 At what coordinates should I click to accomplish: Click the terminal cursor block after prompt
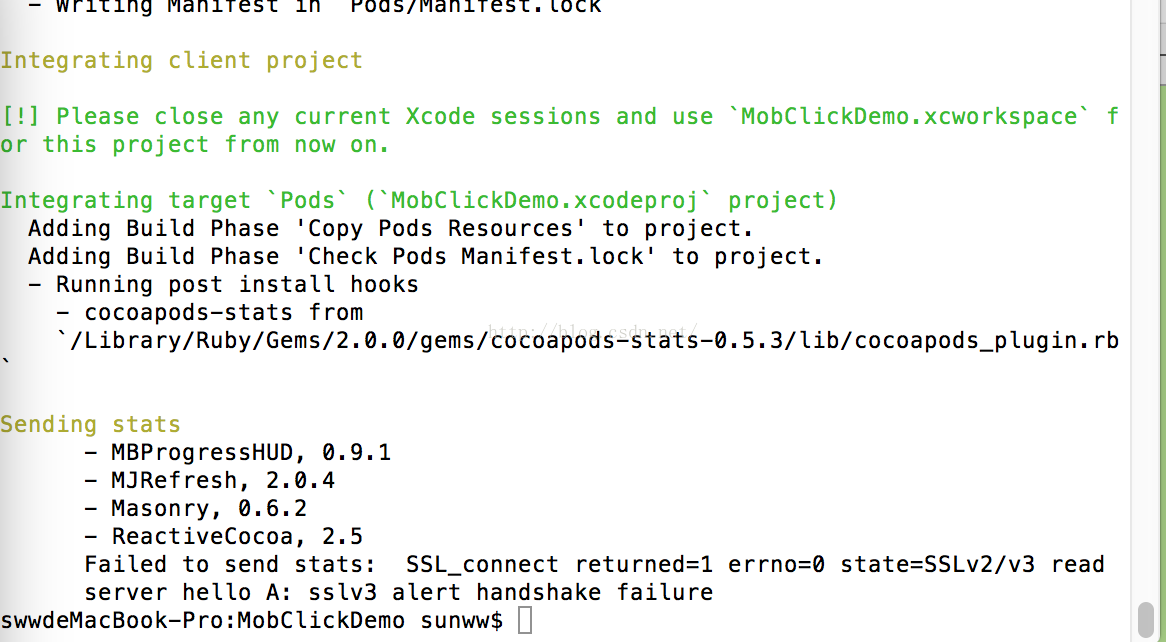(525, 620)
